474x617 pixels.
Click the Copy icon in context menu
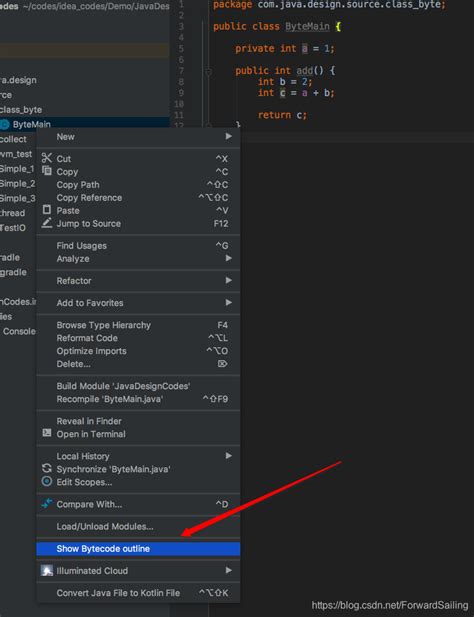(x=47, y=171)
